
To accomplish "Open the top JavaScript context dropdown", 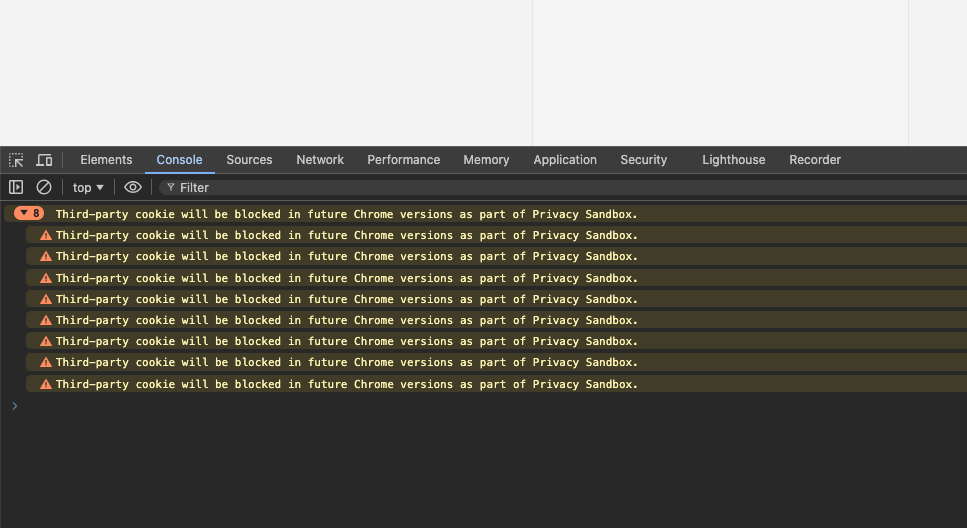I will tap(88, 188).
